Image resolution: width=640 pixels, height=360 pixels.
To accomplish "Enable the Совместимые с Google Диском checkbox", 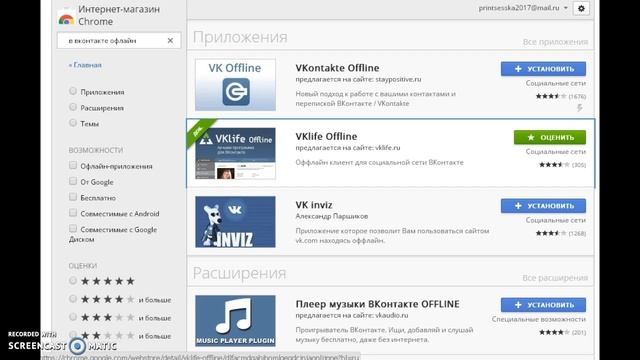I will 73,229.
